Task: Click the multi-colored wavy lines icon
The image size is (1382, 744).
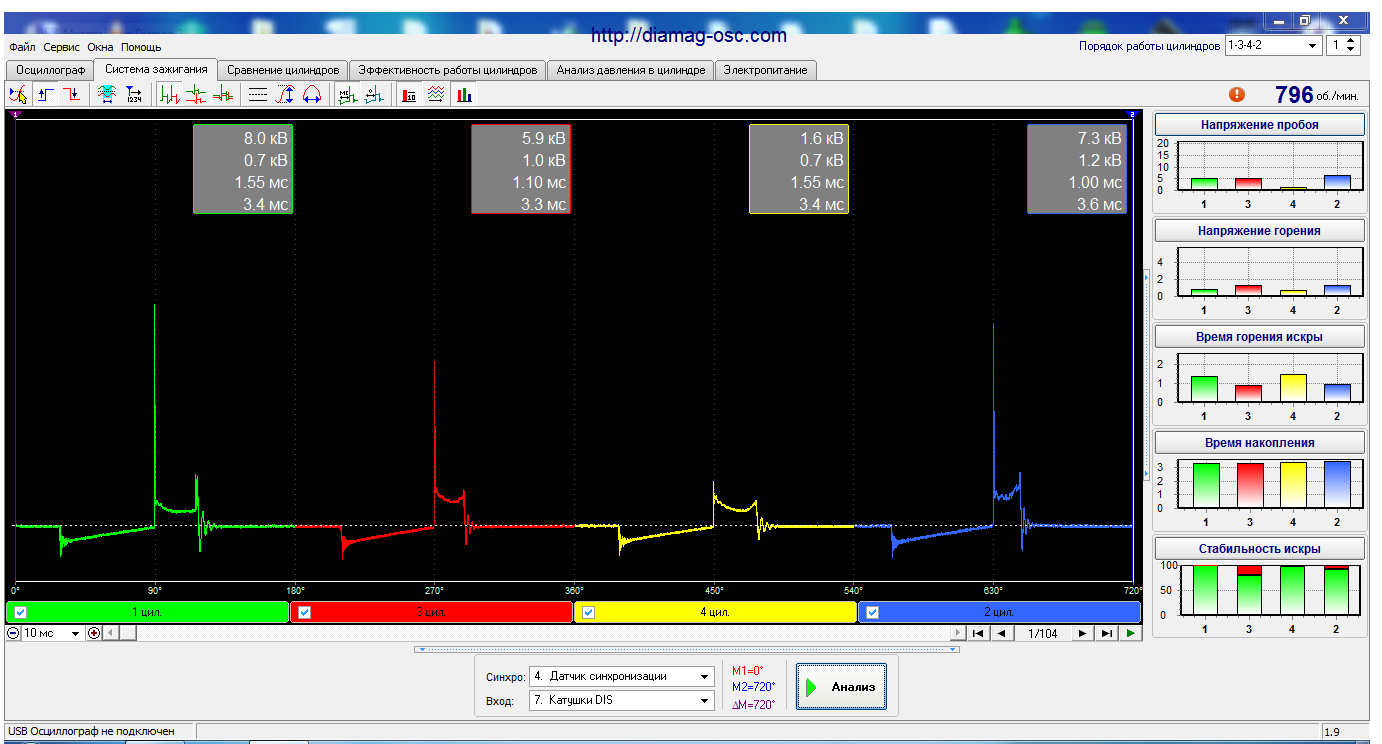Action: pos(436,95)
